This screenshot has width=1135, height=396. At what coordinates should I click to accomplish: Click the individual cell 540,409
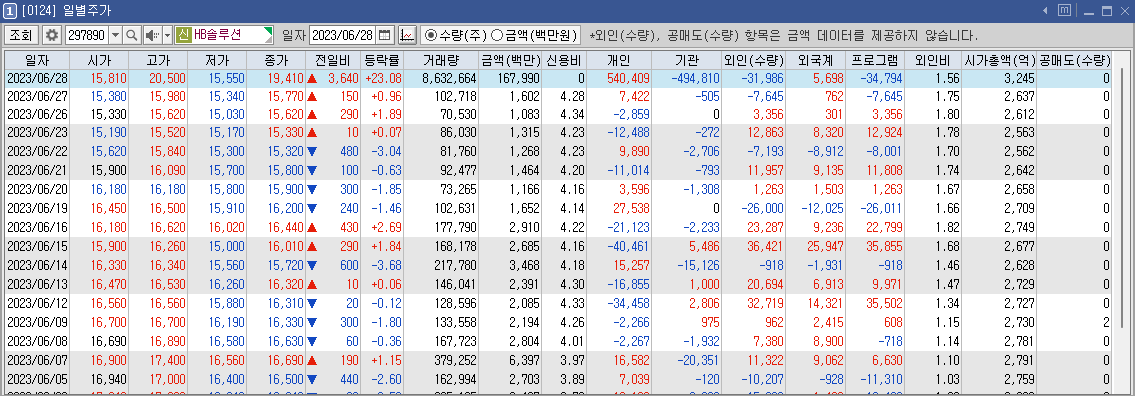[620, 78]
